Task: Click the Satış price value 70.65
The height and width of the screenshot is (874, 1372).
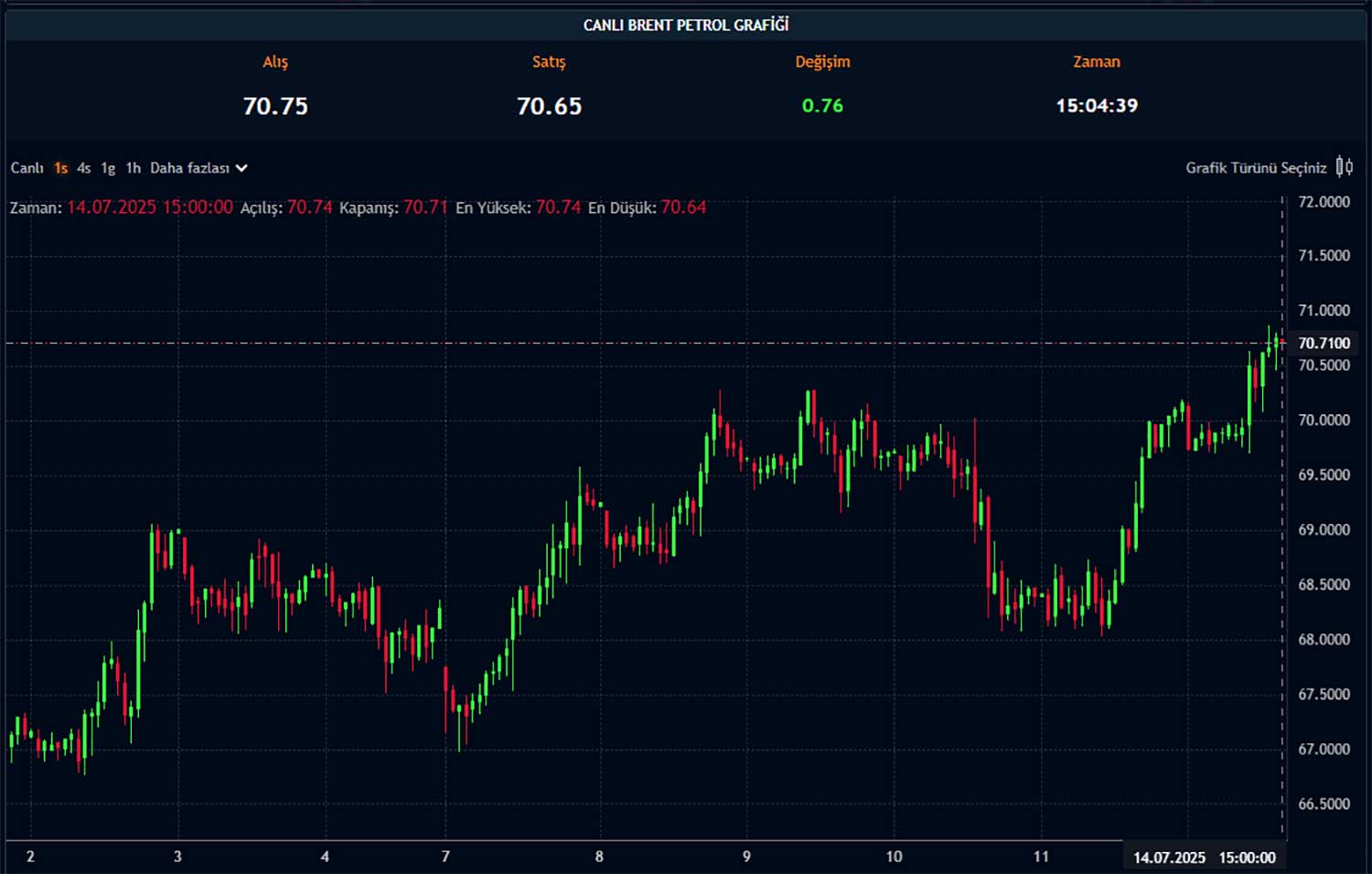Action: [549, 106]
